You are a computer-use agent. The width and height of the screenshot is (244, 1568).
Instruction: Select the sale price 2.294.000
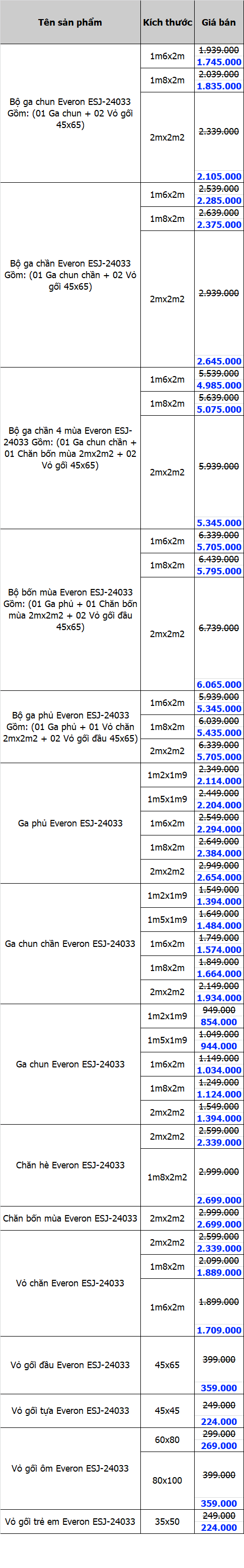coord(219,829)
